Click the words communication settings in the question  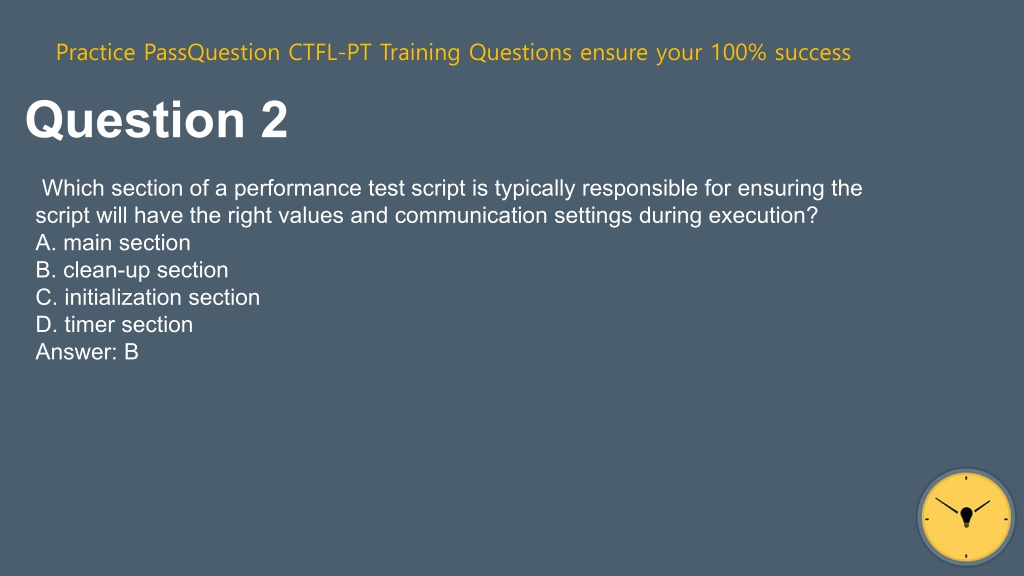(513, 216)
